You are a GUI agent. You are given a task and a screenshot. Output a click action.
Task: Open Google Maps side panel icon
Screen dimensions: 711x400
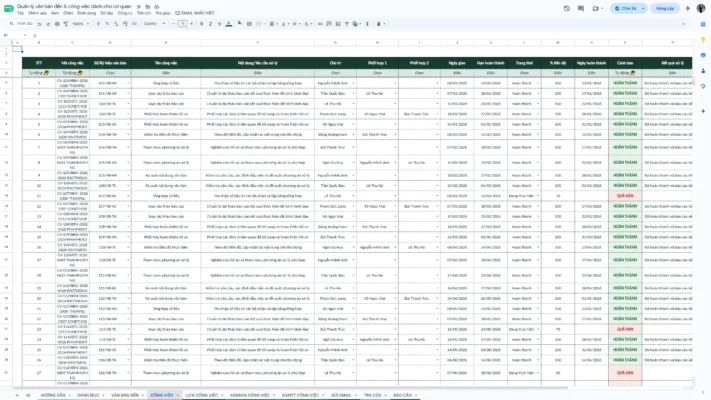pyautogui.click(x=703, y=86)
